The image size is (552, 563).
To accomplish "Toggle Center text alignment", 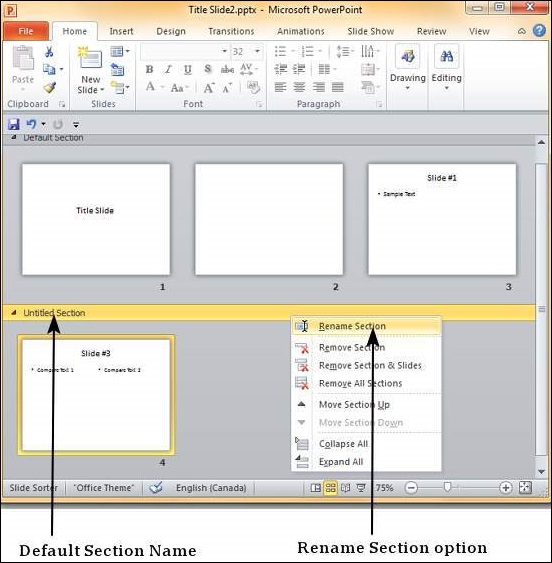I will (x=299, y=87).
